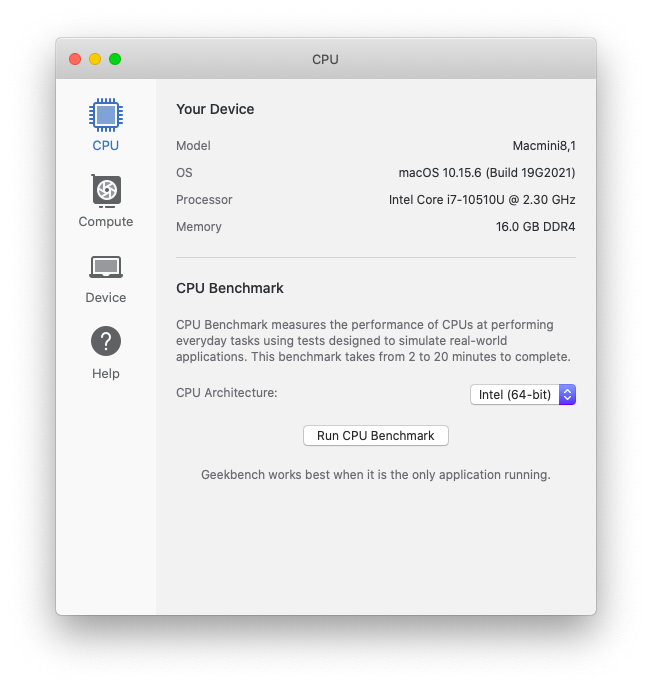The width and height of the screenshot is (652, 689).
Task: Click the Geekbench works best notice text
Action: point(376,475)
